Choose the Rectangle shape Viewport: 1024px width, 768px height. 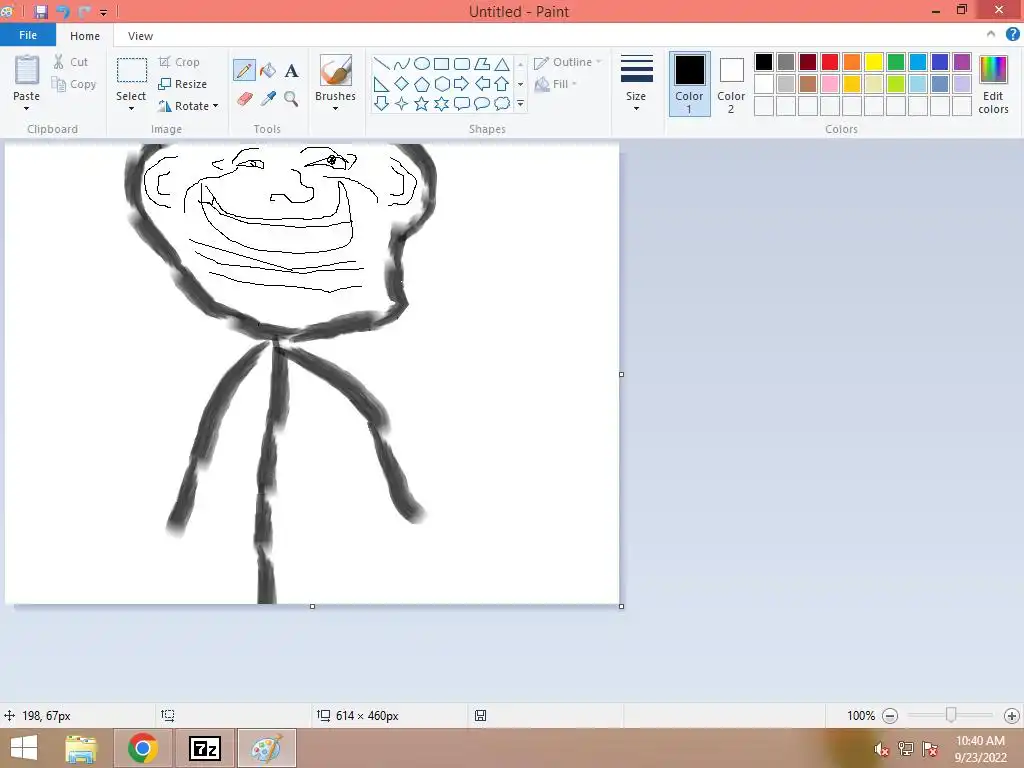point(441,63)
